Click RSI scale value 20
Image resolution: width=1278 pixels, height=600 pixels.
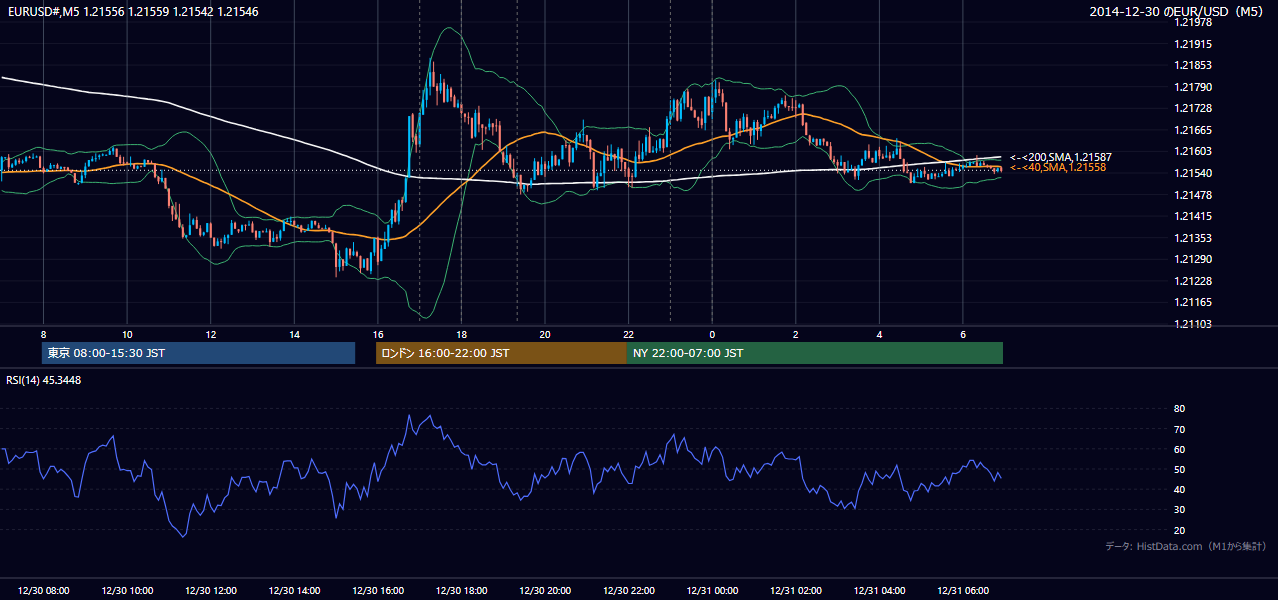(x=1179, y=530)
